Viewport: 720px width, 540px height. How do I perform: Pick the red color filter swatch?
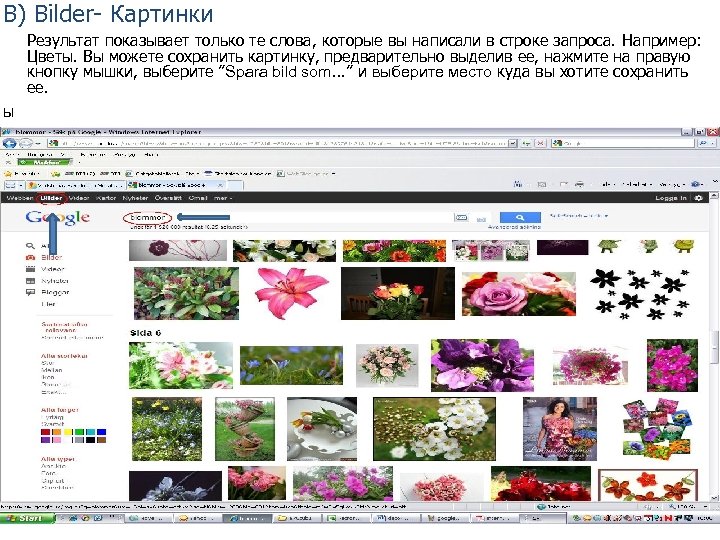pyautogui.click(x=45, y=432)
